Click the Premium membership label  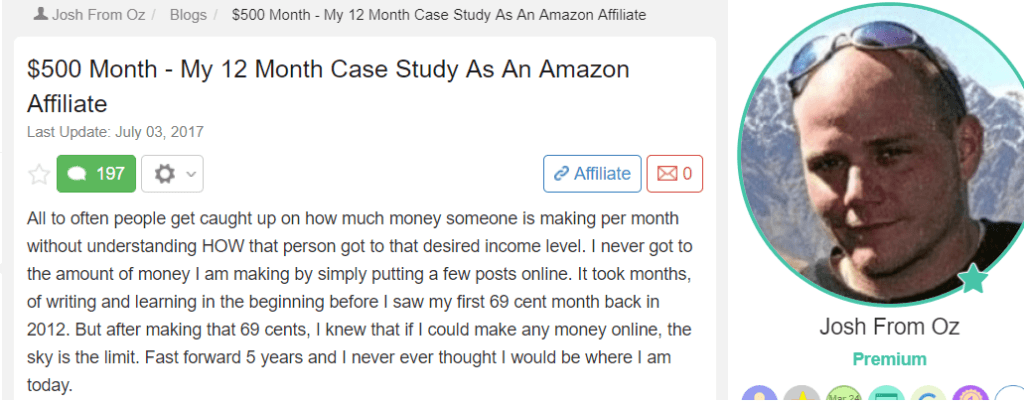[875, 359]
